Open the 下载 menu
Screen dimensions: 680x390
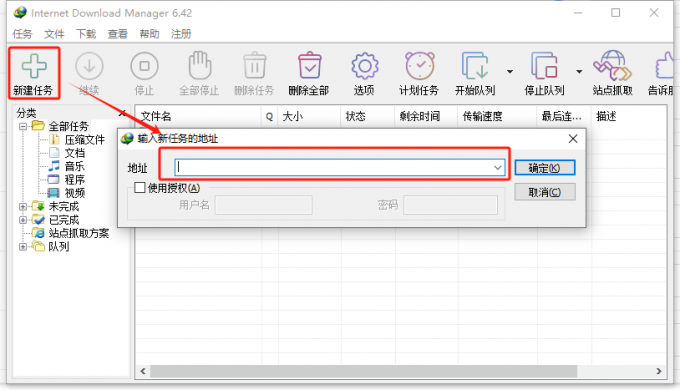(x=86, y=34)
